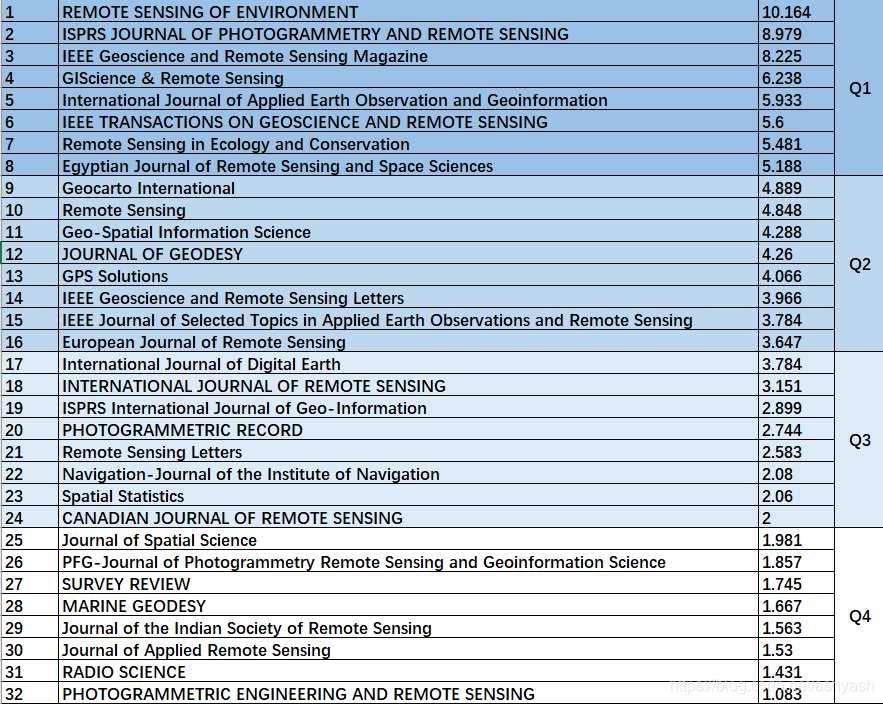The height and width of the screenshot is (704, 883).
Task: Select International Journal of Digital Earth cell
Action: (408, 364)
